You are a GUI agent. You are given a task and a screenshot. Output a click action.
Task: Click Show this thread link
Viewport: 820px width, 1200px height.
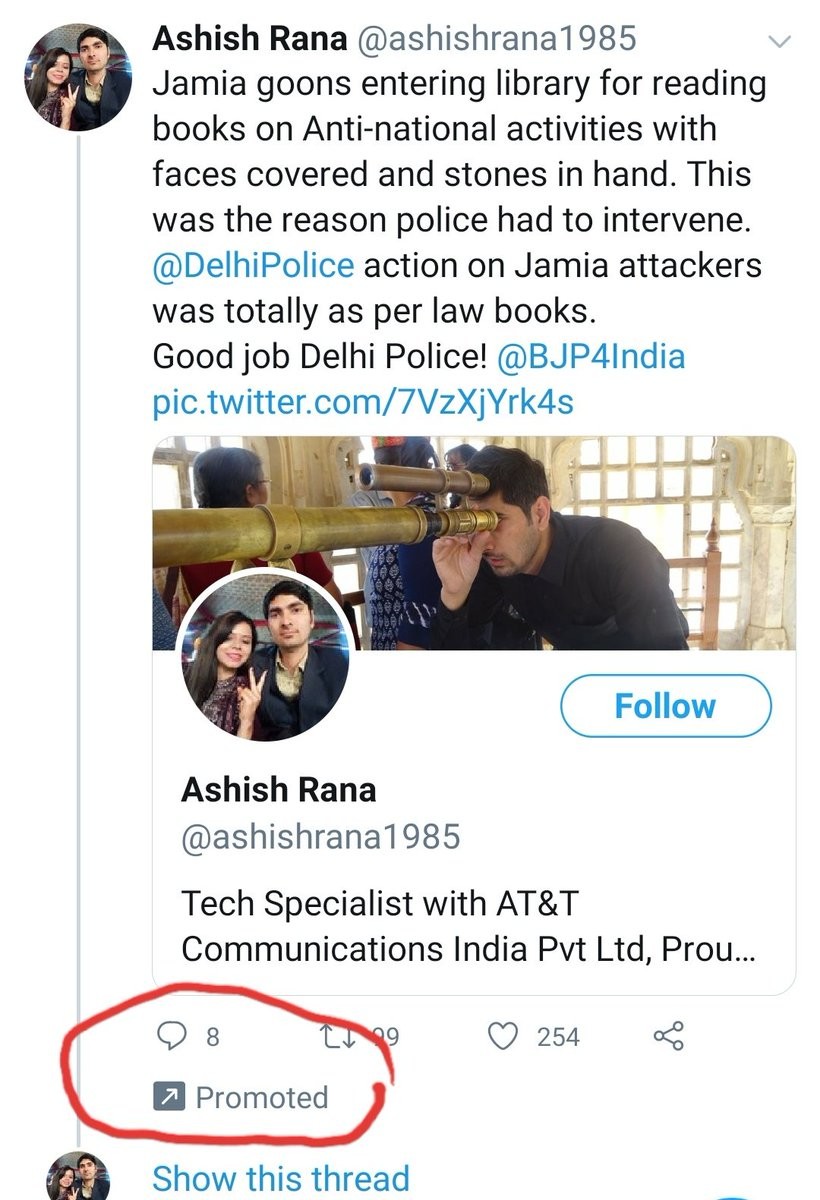coord(280,1178)
